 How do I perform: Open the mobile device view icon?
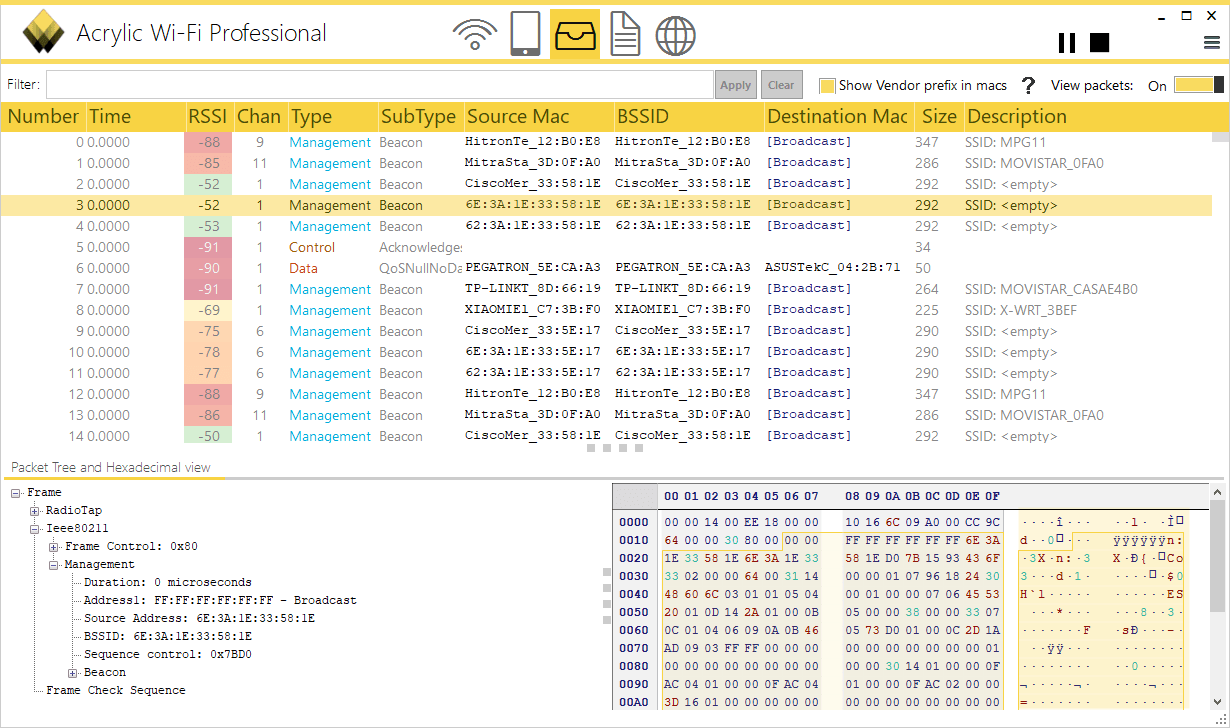525,33
